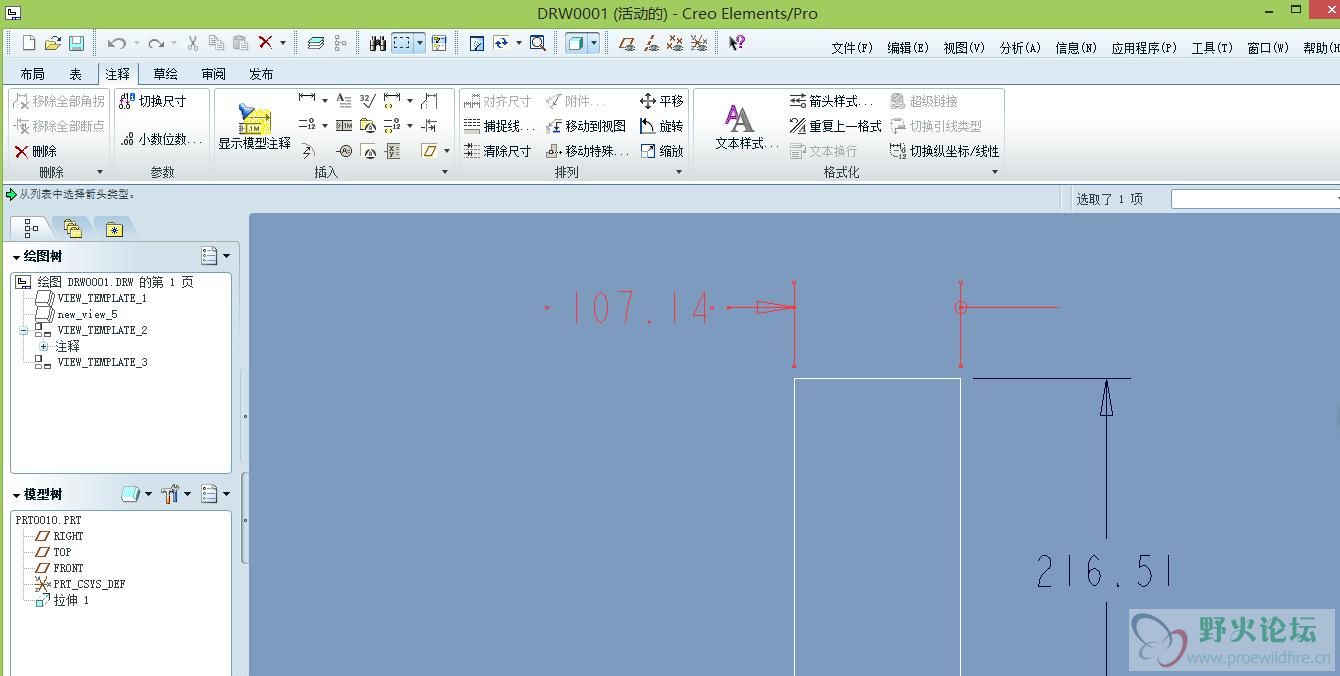This screenshot has height=676, width=1340.
Task: Click the 显示模型注释 button
Action: coord(254,125)
